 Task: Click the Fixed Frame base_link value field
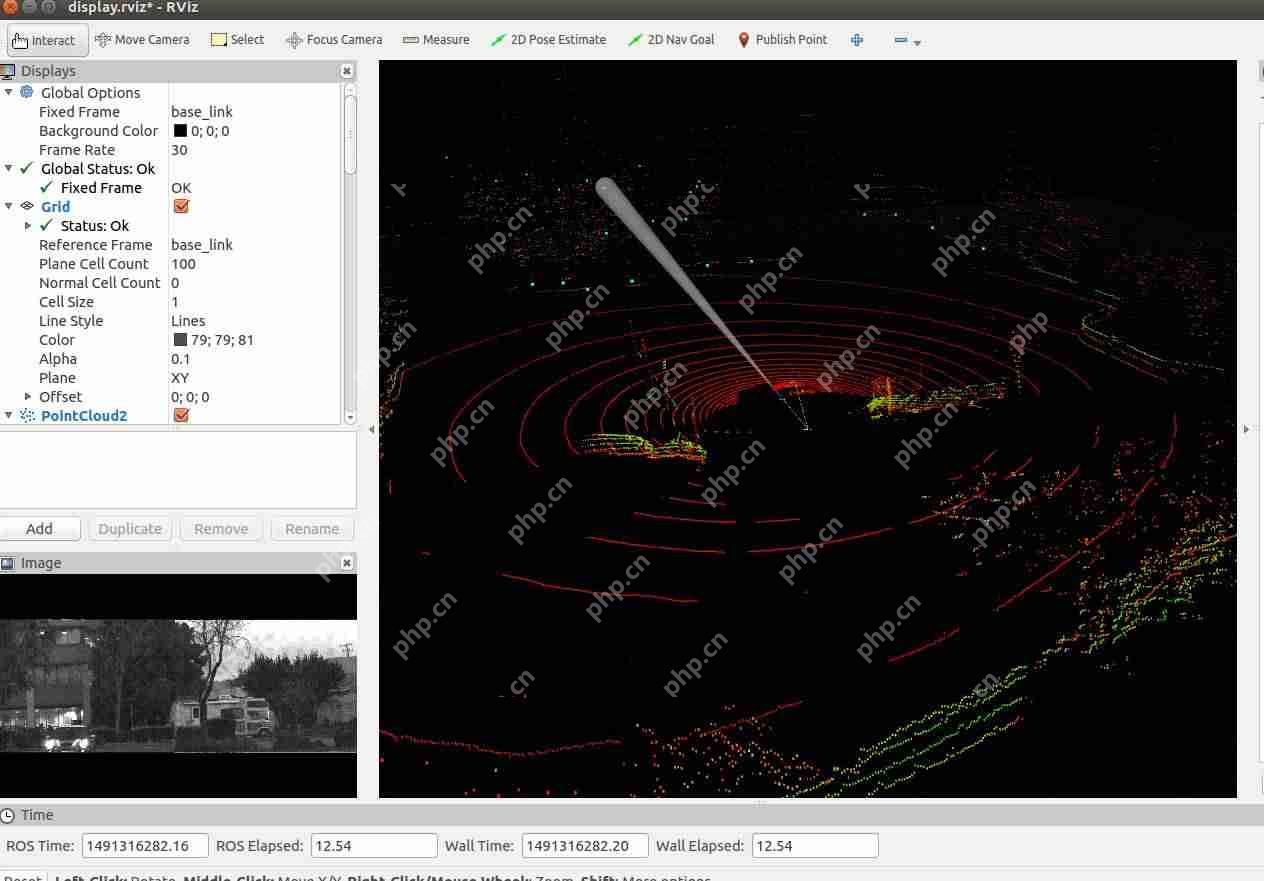click(256, 112)
